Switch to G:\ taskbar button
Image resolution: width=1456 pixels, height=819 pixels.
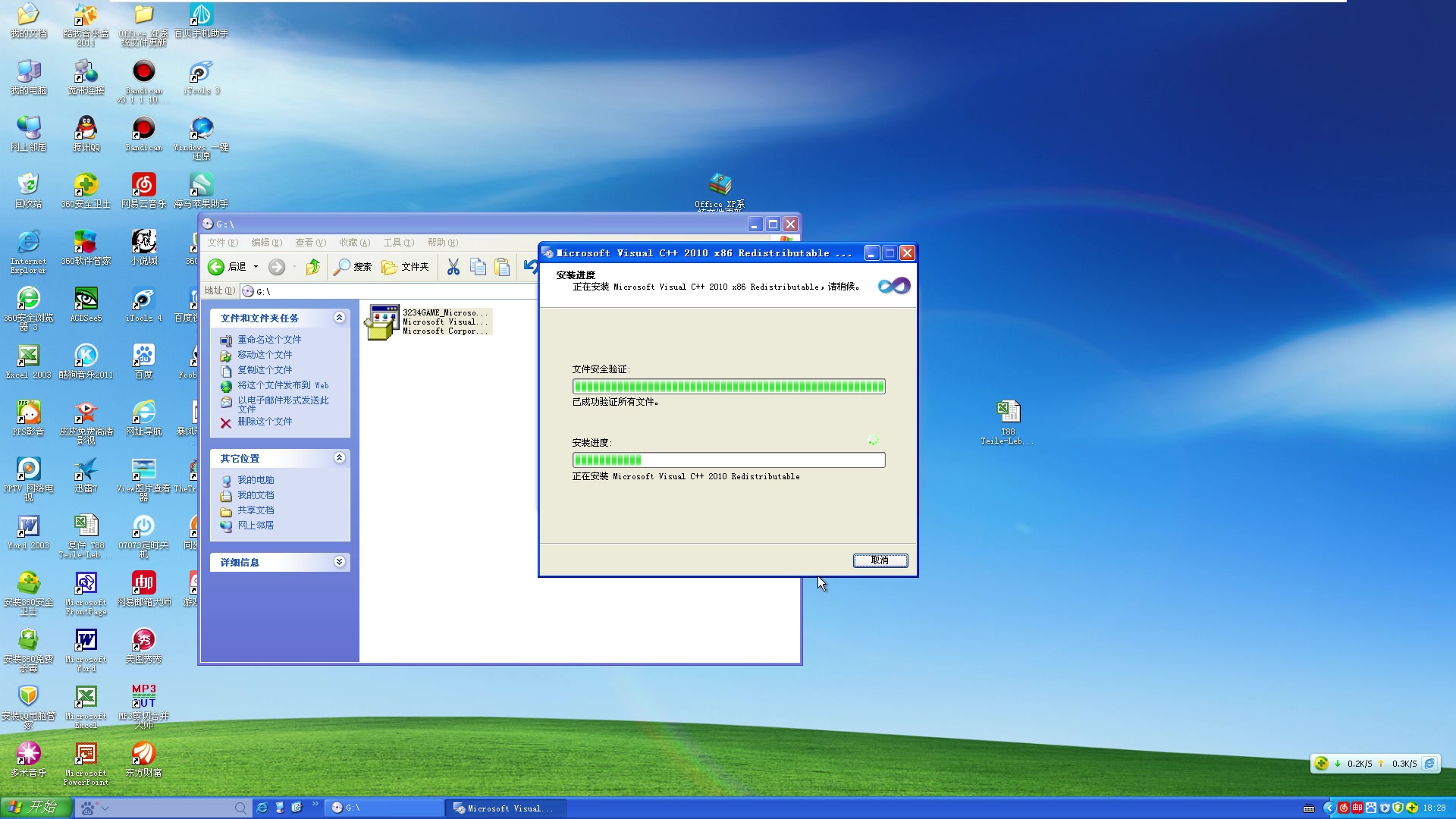point(384,808)
